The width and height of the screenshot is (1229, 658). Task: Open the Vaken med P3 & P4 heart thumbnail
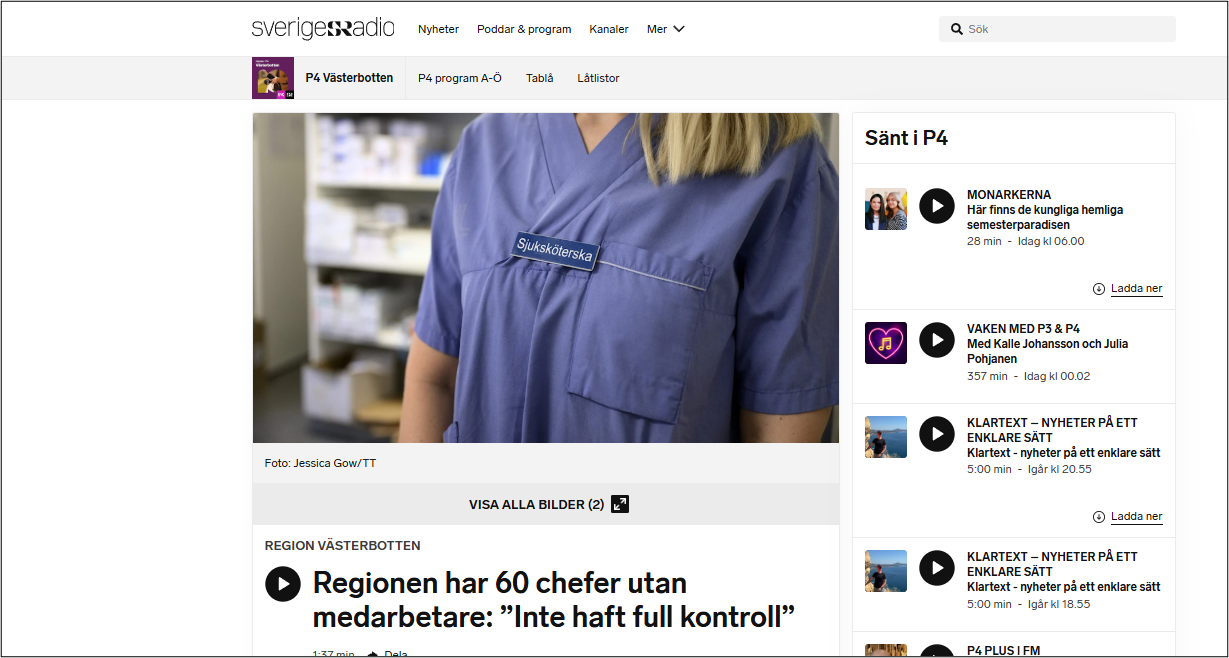point(886,343)
